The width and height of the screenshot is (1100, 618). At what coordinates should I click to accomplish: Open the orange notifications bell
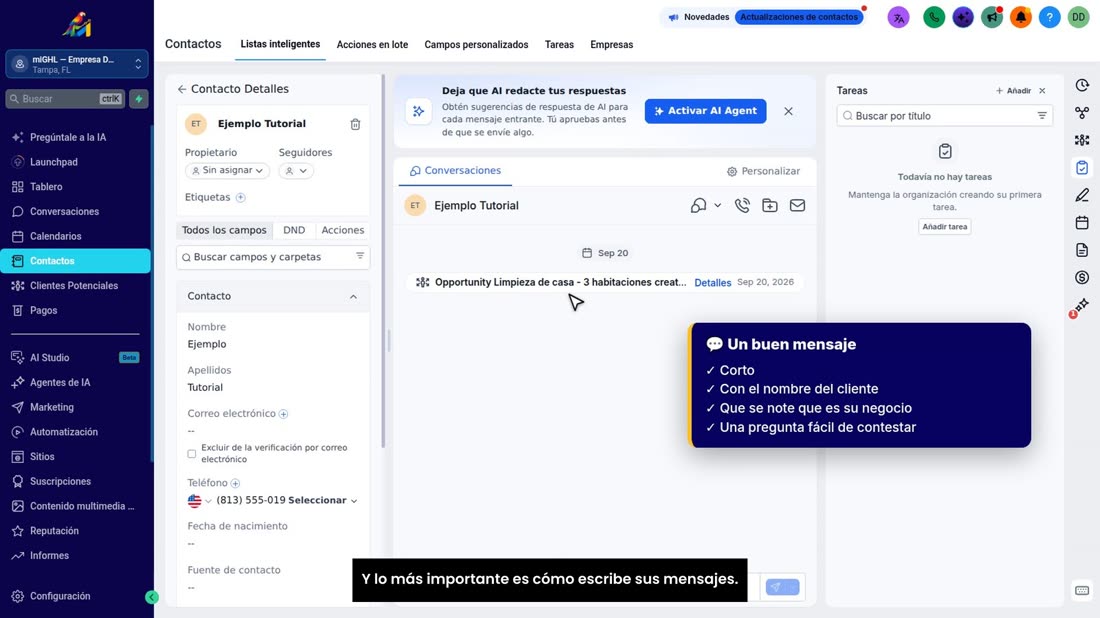[1021, 17]
